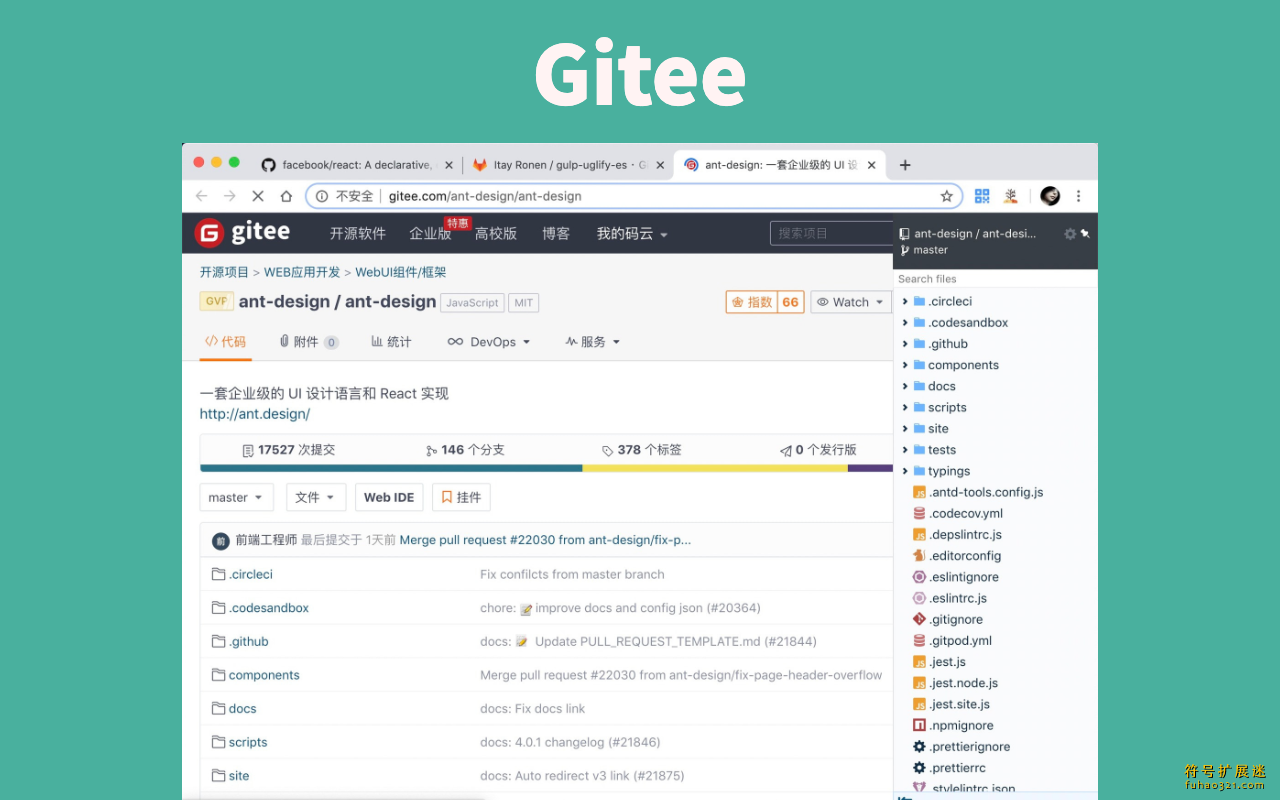Click the GVP badge next to repo name
This screenshot has width=1280, height=800.
216,301
